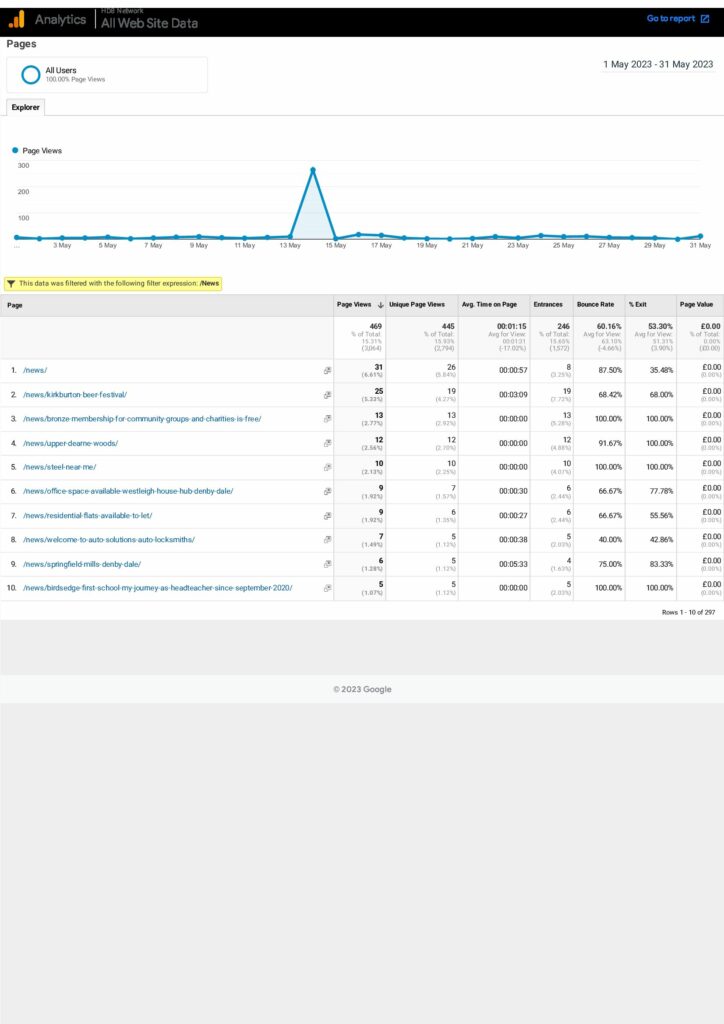
Task: Open external link icon for /news/ row
Action: click(x=327, y=370)
